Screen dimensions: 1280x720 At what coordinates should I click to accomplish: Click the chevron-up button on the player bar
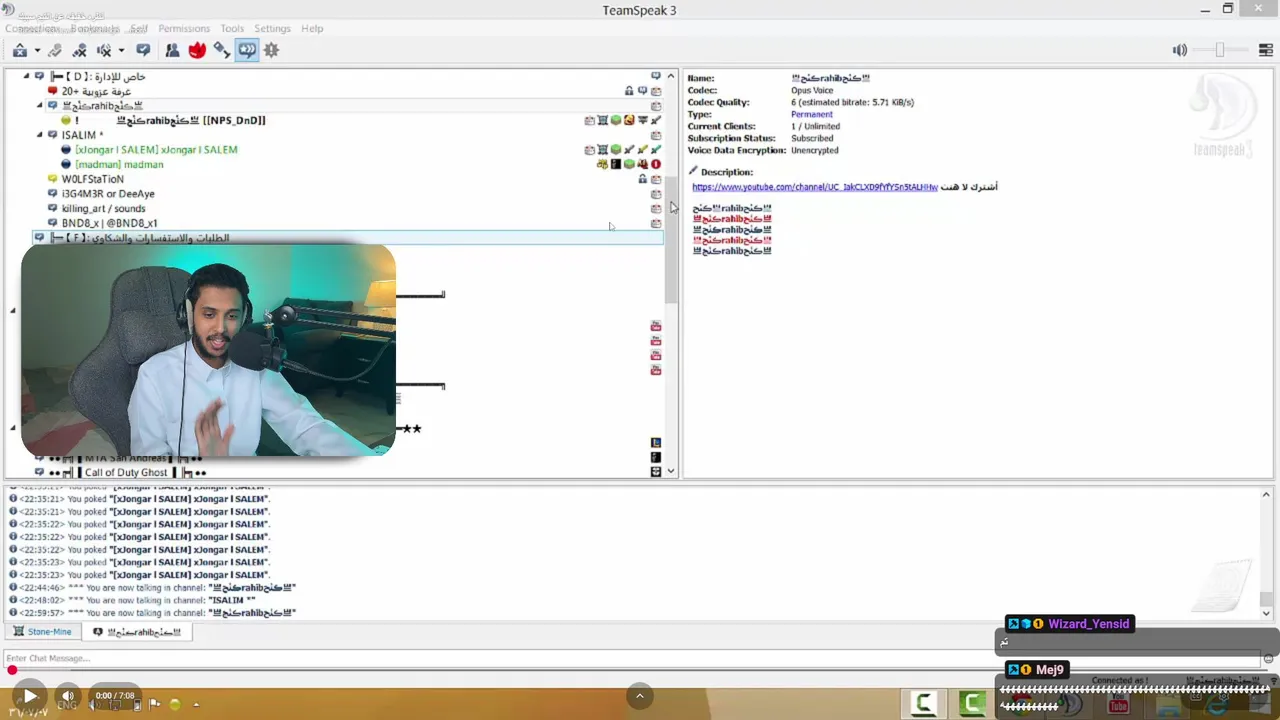pyautogui.click(x=640, y=696)
